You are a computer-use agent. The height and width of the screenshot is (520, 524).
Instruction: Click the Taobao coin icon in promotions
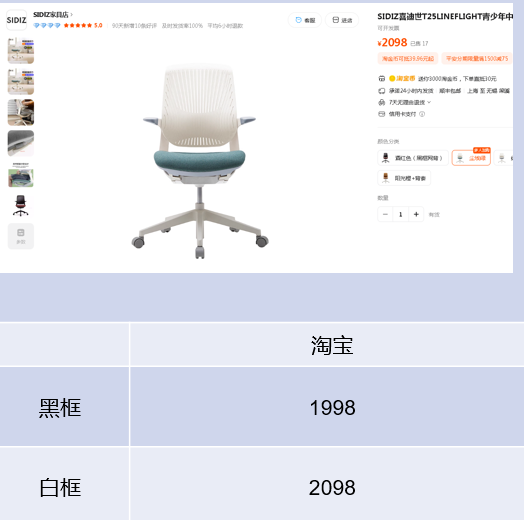[x=392, y=79]
